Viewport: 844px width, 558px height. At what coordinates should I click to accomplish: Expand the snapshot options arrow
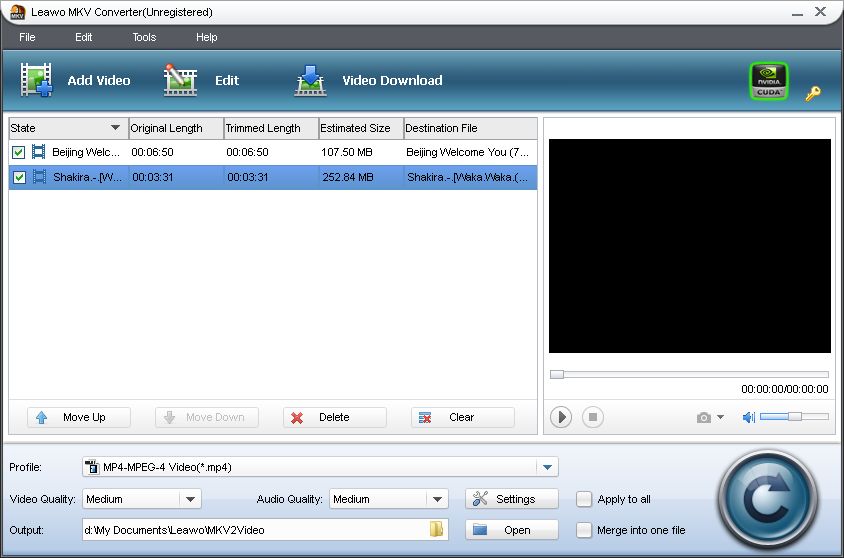(720, 417)
